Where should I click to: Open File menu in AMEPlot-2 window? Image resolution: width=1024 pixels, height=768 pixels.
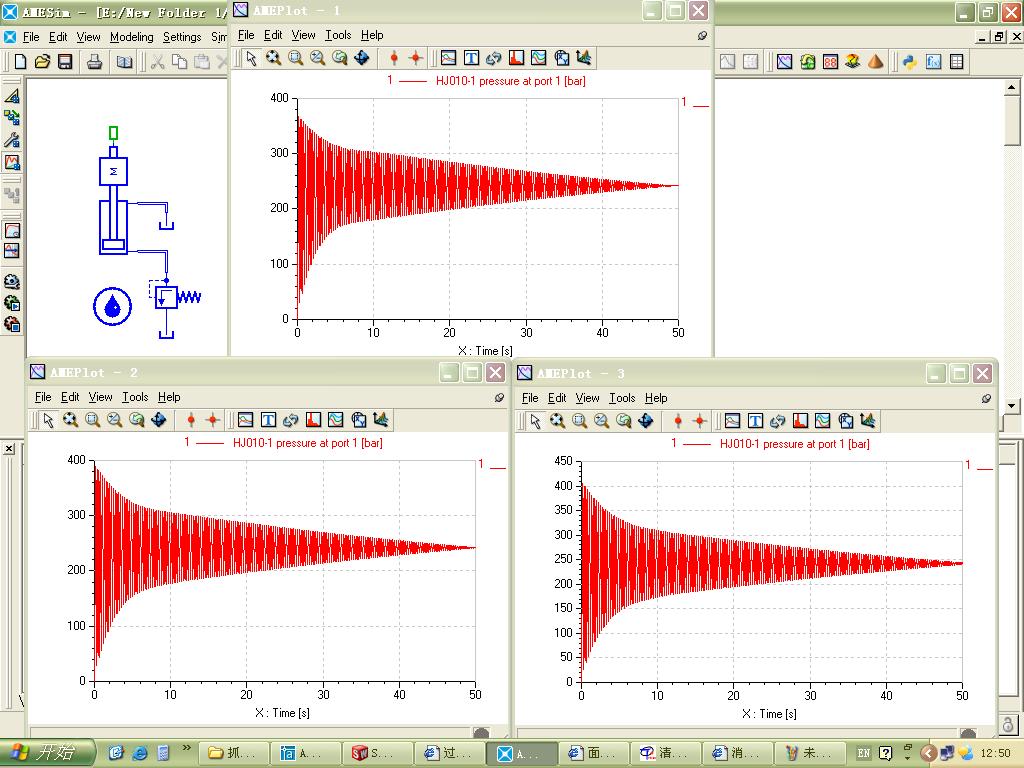[x=43, y=397]
